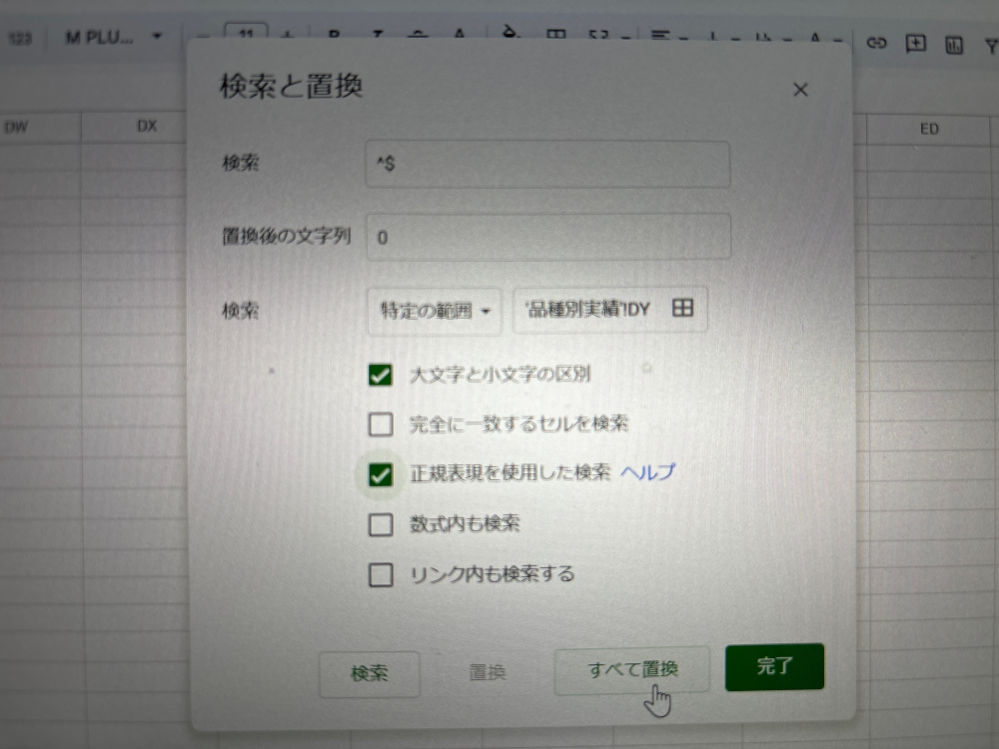999x749 pixels.
Task: Open the 特定の範囲 search scope dropdown
Action: (x=434, y=310)
